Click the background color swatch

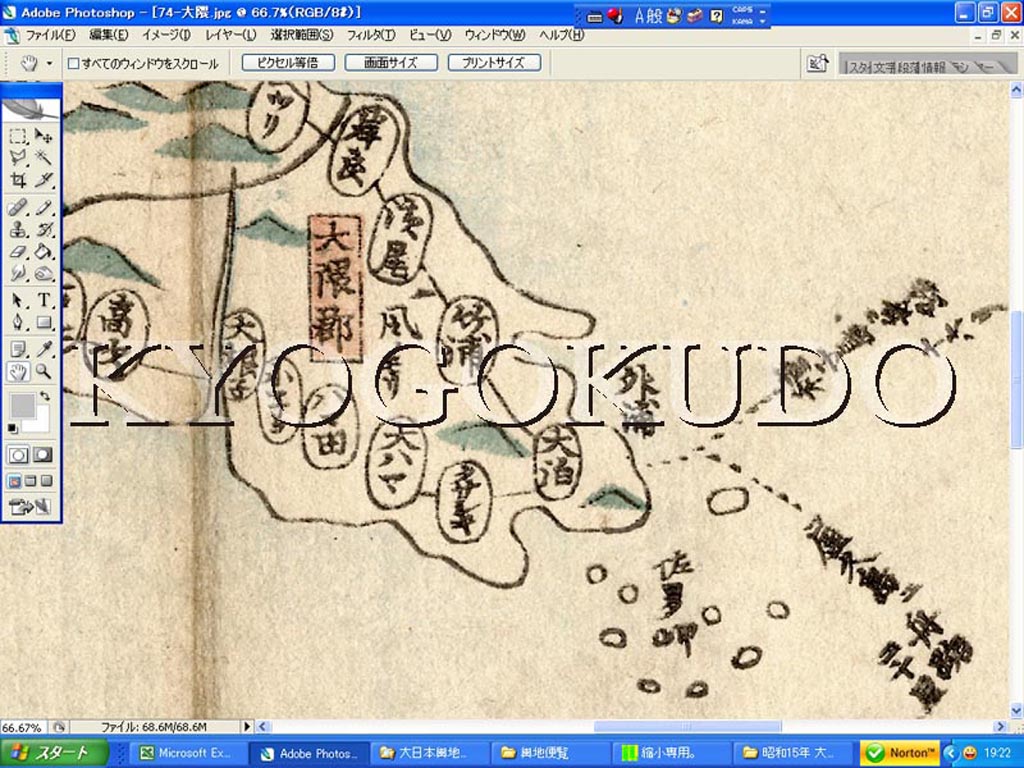pos(43,421)
